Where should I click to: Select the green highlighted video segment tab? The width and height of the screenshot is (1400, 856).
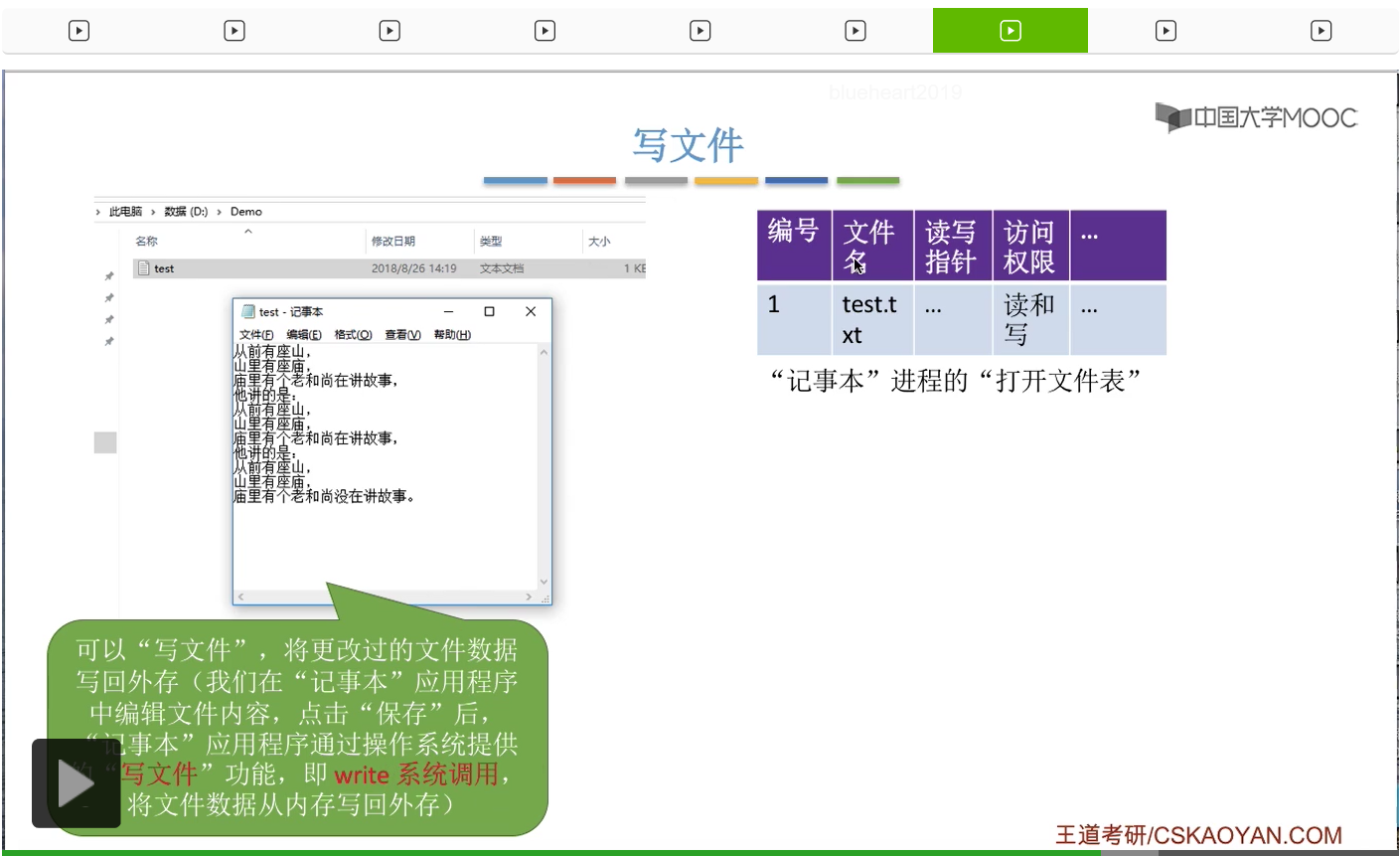pyautogui.click(x=1011, y=31)
